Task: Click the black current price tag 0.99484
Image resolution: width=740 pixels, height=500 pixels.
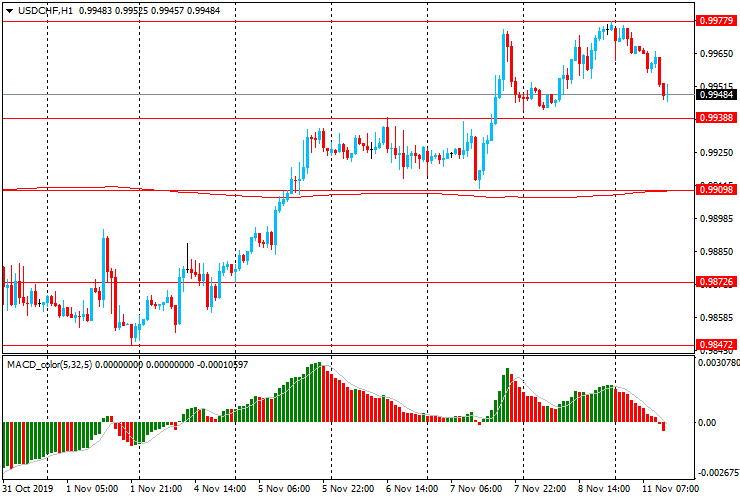Action: click(716, 95)
